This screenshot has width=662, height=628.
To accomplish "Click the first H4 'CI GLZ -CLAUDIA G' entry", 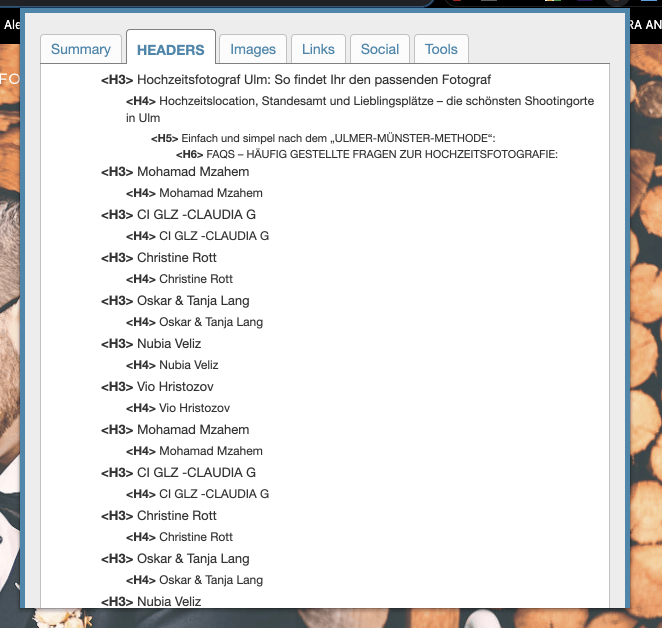I will 197,236.
